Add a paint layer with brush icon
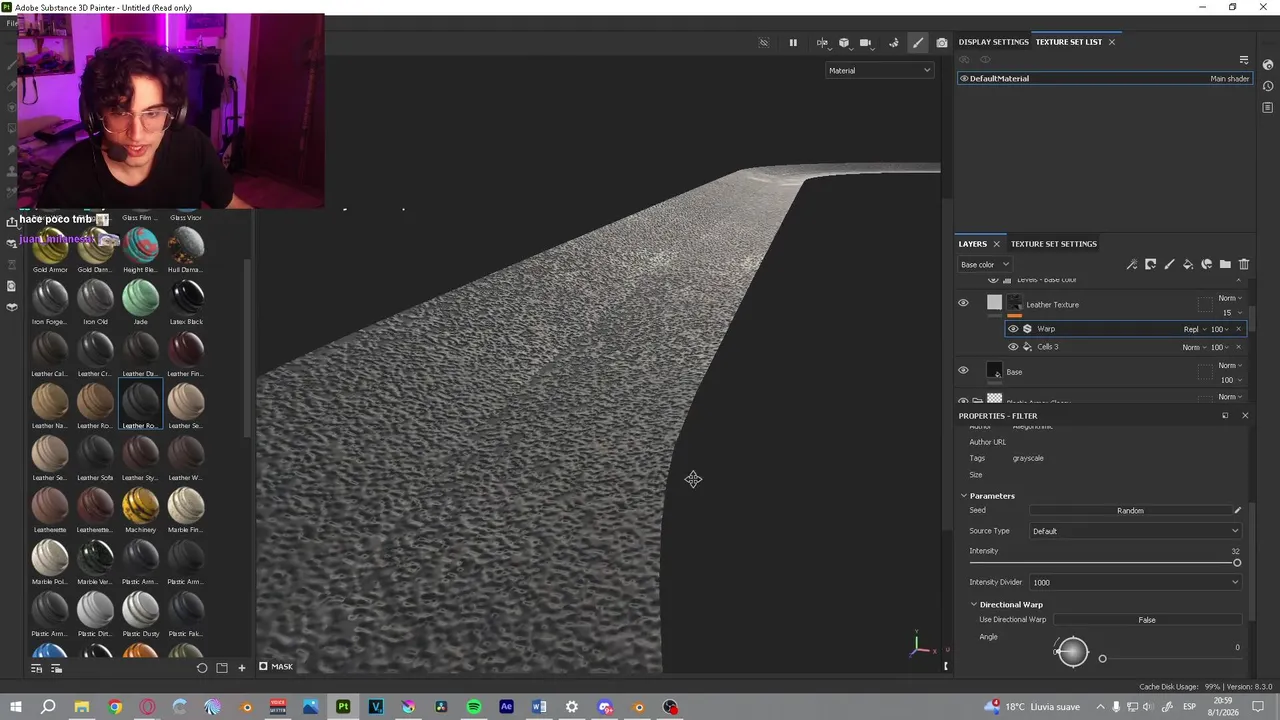 coord(1169,264)
